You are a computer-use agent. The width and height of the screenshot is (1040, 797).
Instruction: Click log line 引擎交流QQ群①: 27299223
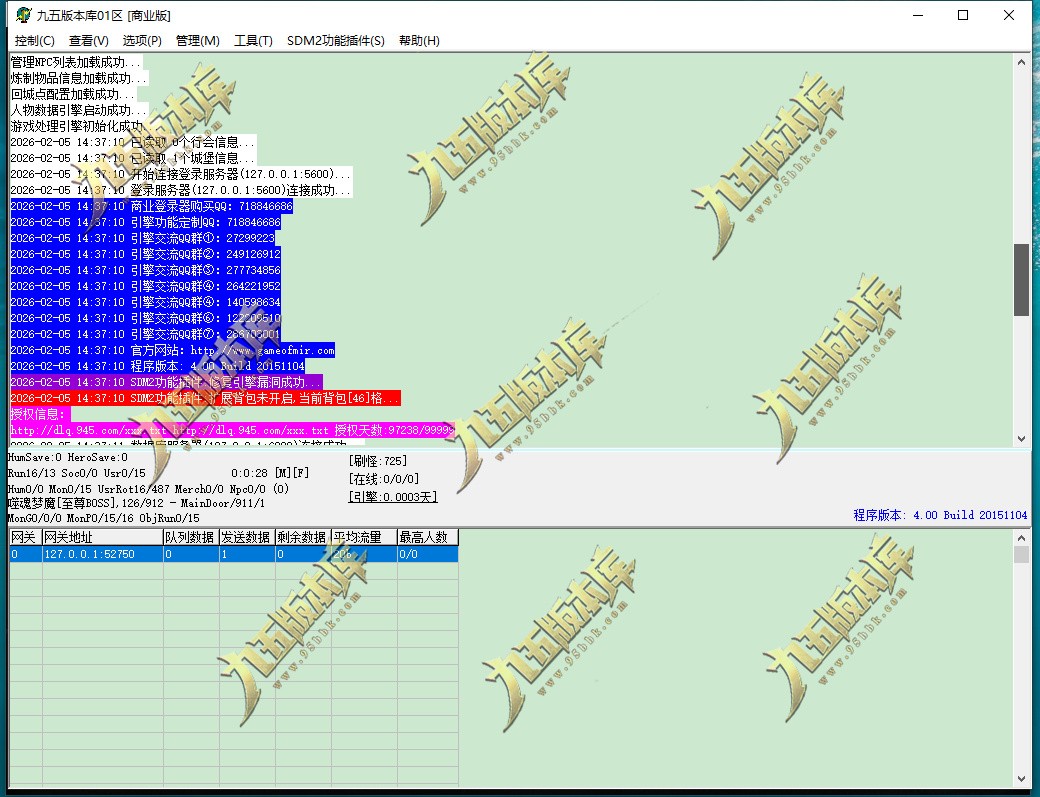(143, 238)
